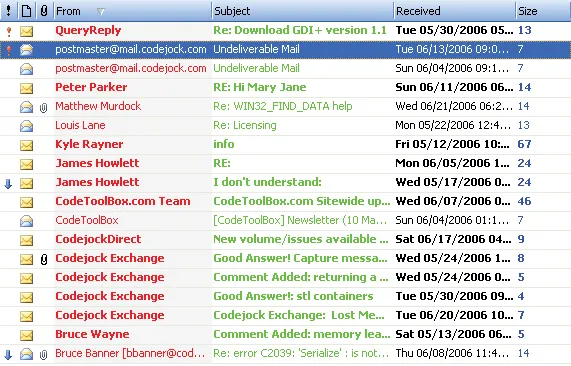The height and width of the screenshot is (366, 571).
Task: Open subject New volume/issues available
Action: pyautogui.click(x=301, y=239)
